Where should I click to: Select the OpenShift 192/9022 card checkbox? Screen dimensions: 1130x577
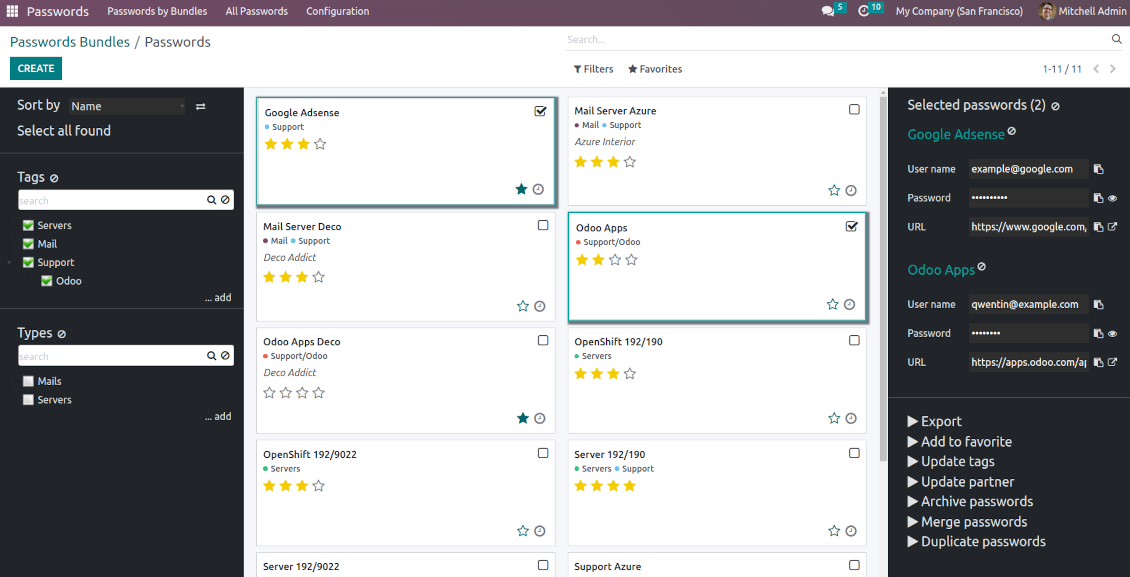(x=543, y=453)
